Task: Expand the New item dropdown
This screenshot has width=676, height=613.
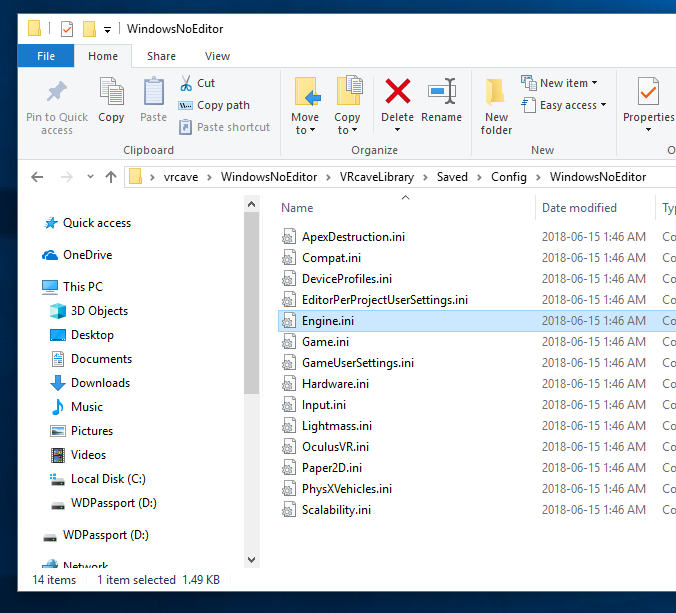Action: pyautogui.click(x=560, y=83)
